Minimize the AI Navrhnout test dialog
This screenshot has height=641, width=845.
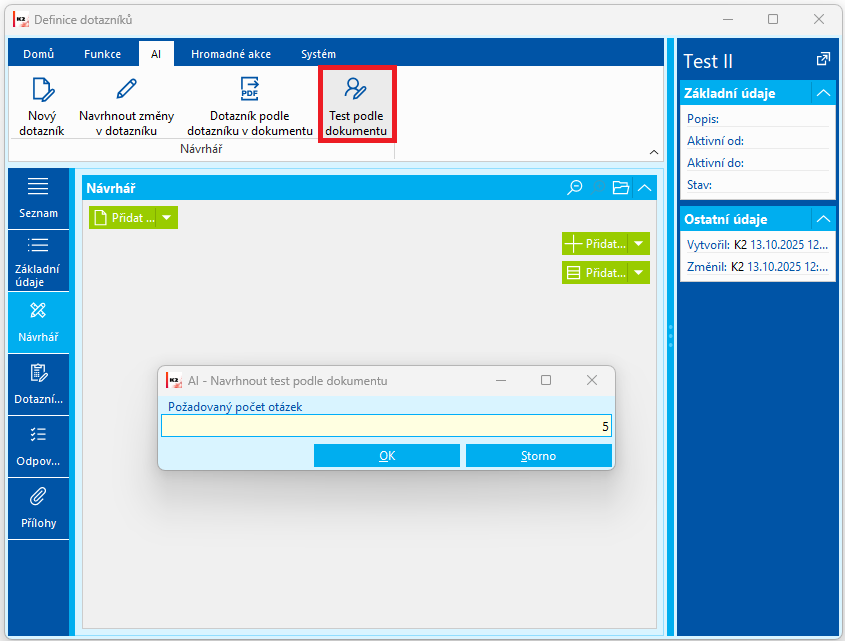click(x=501, y=380)
